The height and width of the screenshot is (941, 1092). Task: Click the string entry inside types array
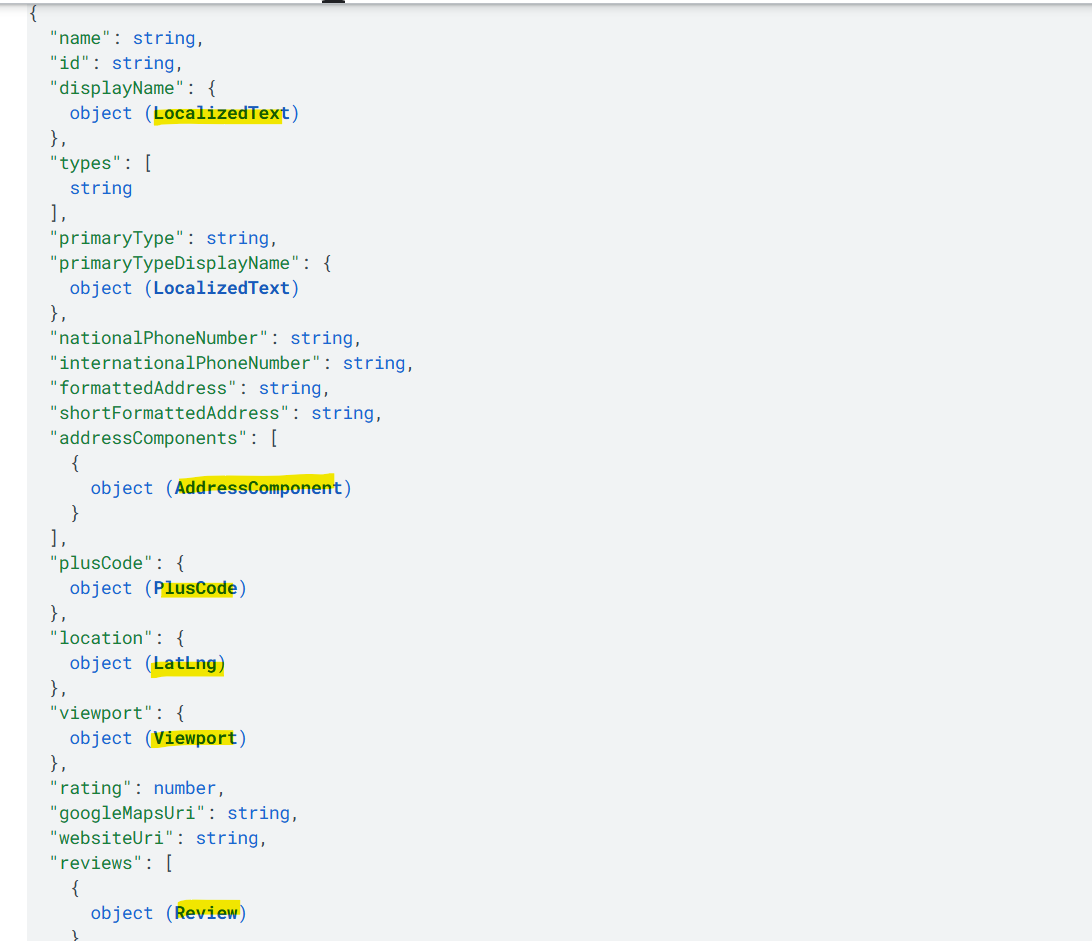point(101,189)
